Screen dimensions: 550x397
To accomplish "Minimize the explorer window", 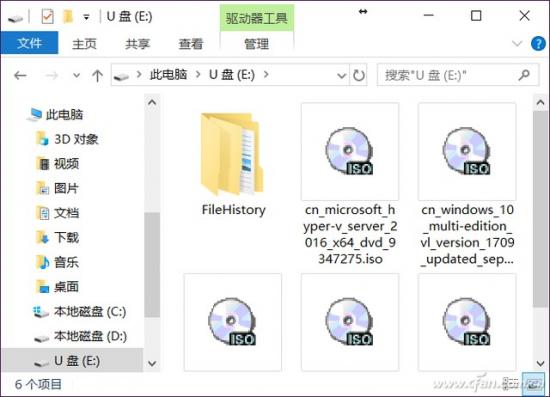I will click(429, 16).
